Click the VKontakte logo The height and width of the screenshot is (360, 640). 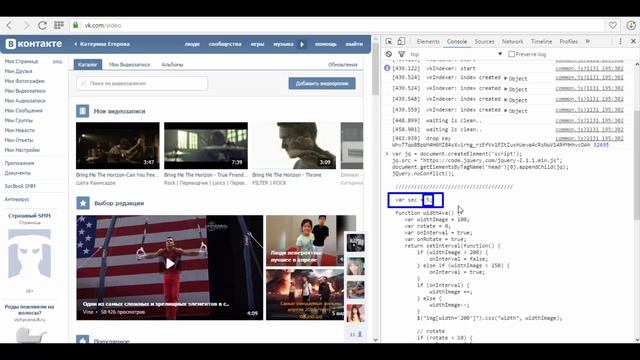(34, 44)
